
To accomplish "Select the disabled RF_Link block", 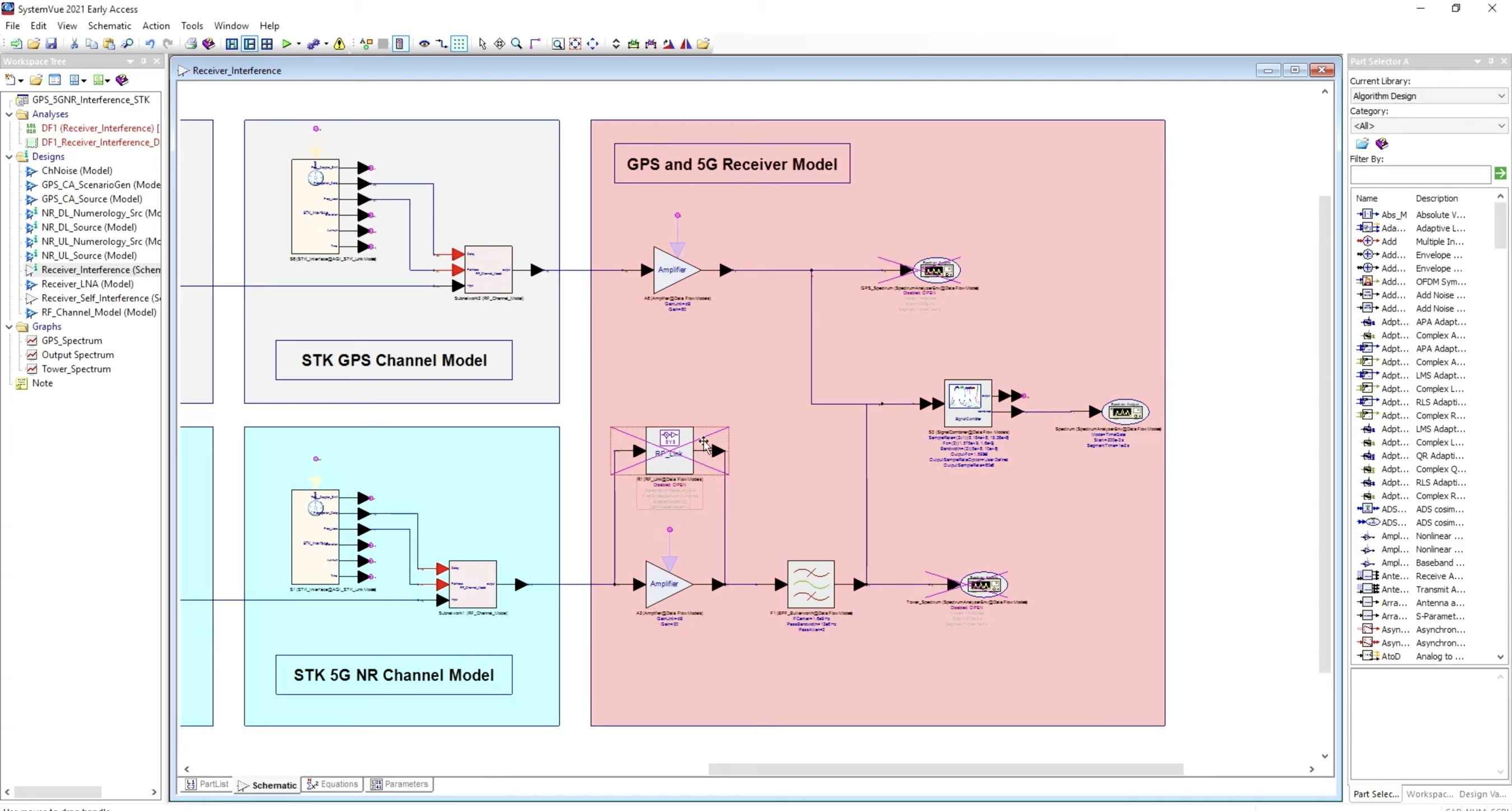I will (x=669, y=451).
